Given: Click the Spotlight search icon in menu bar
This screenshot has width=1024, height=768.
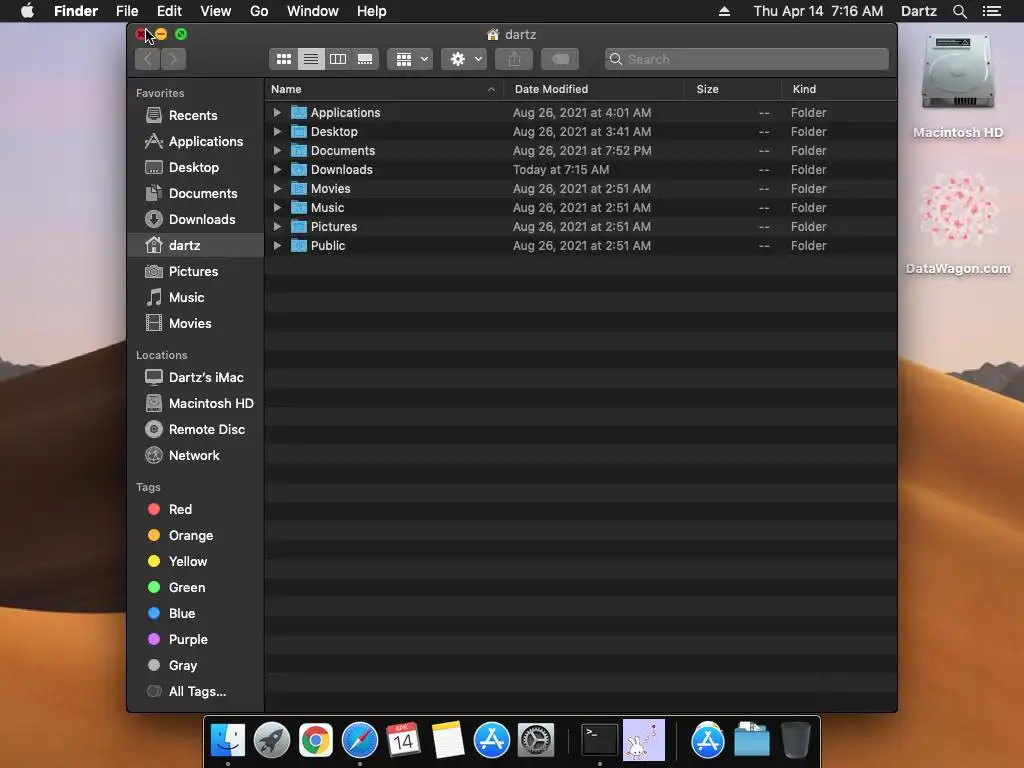Looking at the screenshot, I should click(959, 11).
